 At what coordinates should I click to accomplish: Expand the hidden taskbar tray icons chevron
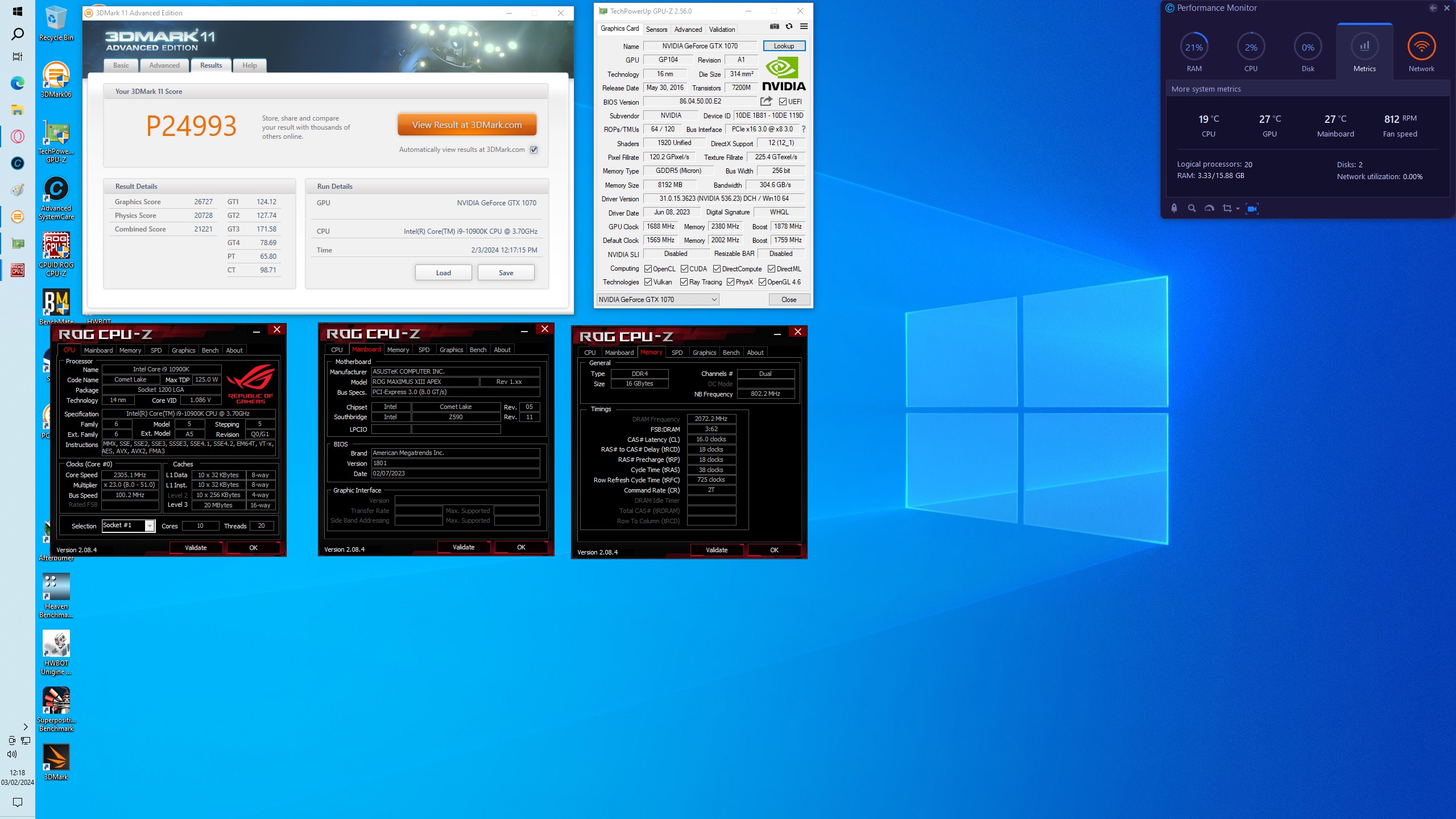pos(25,726)
